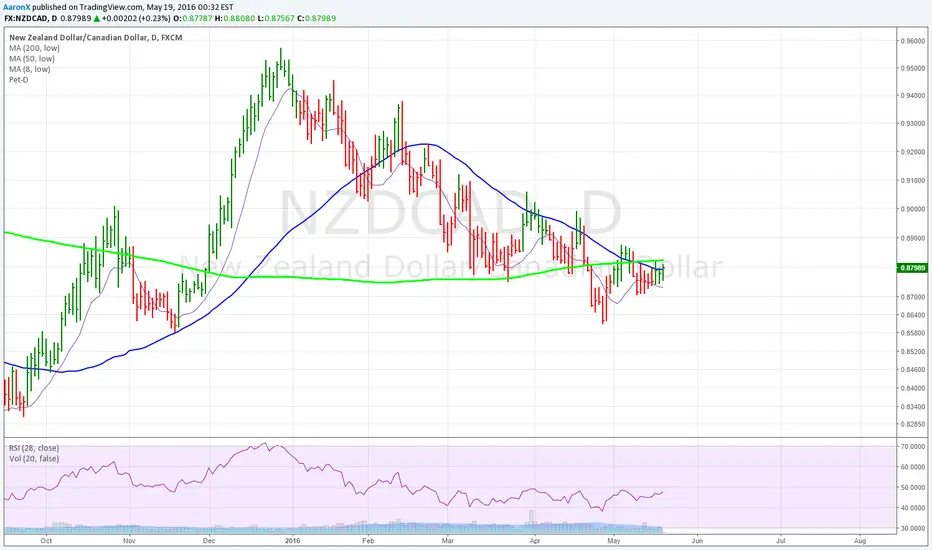This screenshot has height=550, width=932.
Task: Click the RSI (28, close) indicator label
Action: pyautogui.click(x=34, y=448)
